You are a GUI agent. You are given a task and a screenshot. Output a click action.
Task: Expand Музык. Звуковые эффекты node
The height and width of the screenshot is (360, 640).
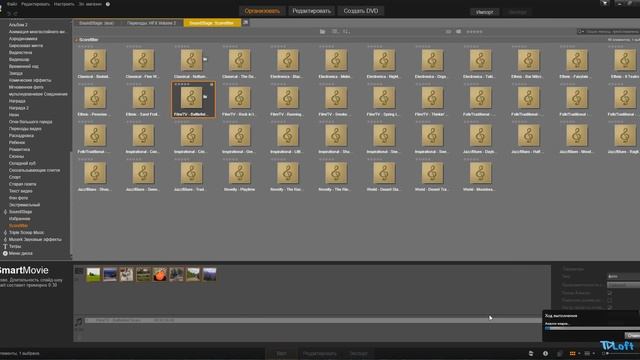click(5, 240)
